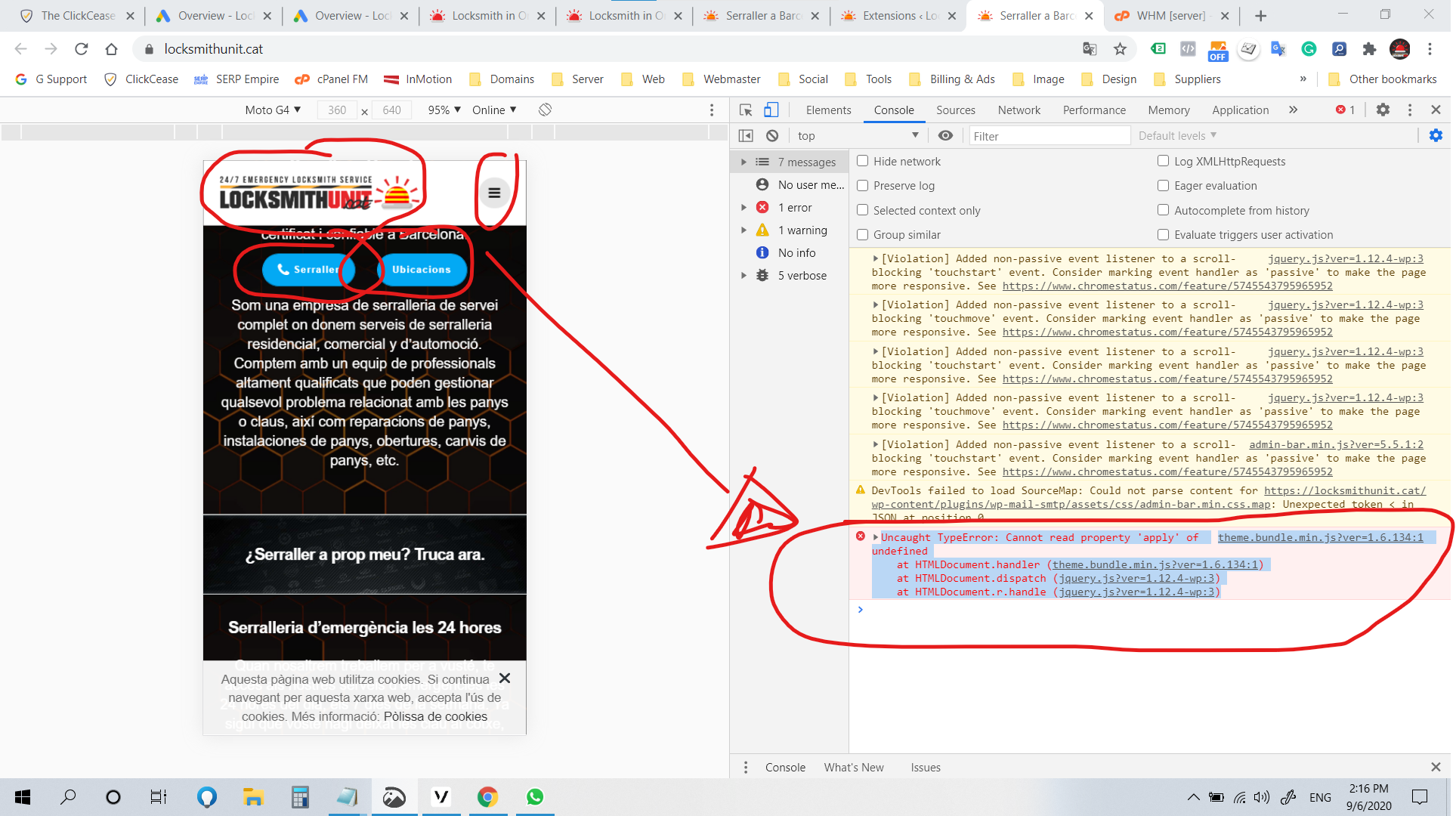Click the inspect element picker icon
Image resolution: width=1456 pixels, height=816 pixels.
click(746, 110)
